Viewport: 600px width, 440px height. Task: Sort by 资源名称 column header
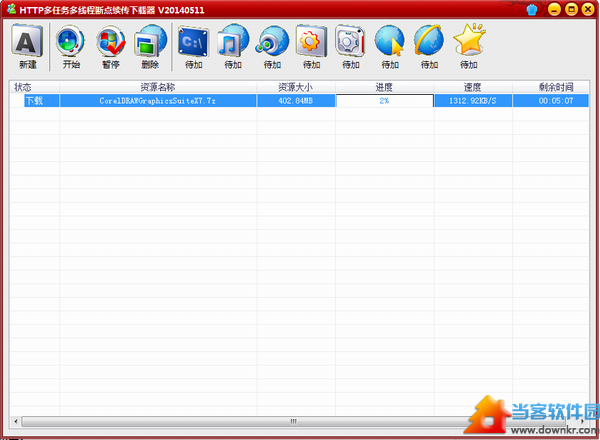click(158, 87)
